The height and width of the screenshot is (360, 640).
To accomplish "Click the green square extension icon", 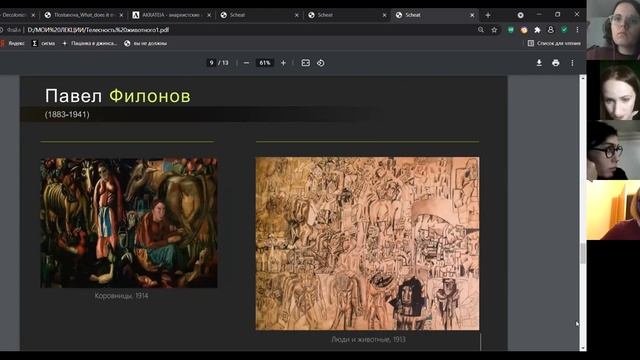I will (511, 30).
